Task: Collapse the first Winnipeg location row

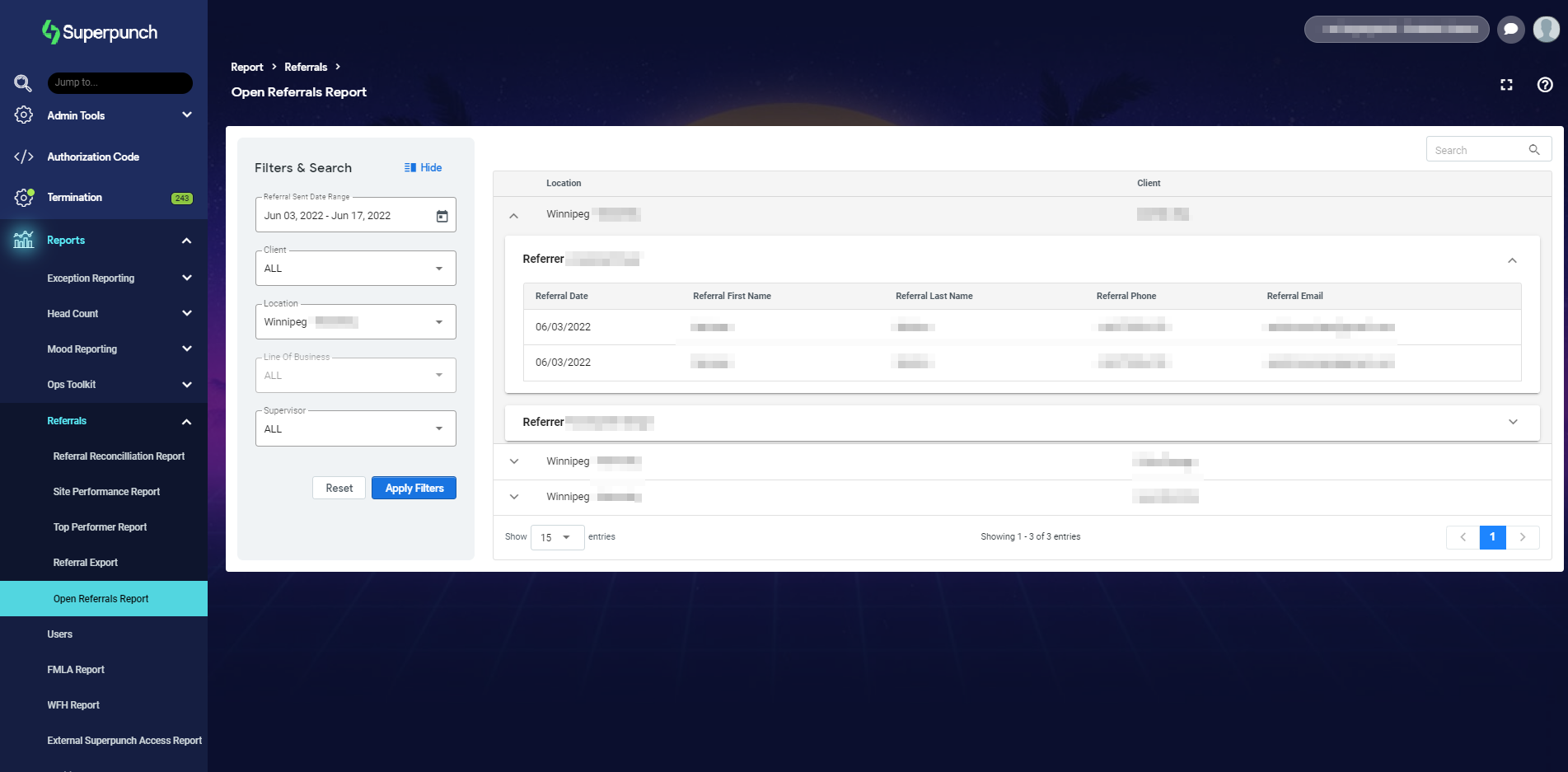Action: (514, 215)
